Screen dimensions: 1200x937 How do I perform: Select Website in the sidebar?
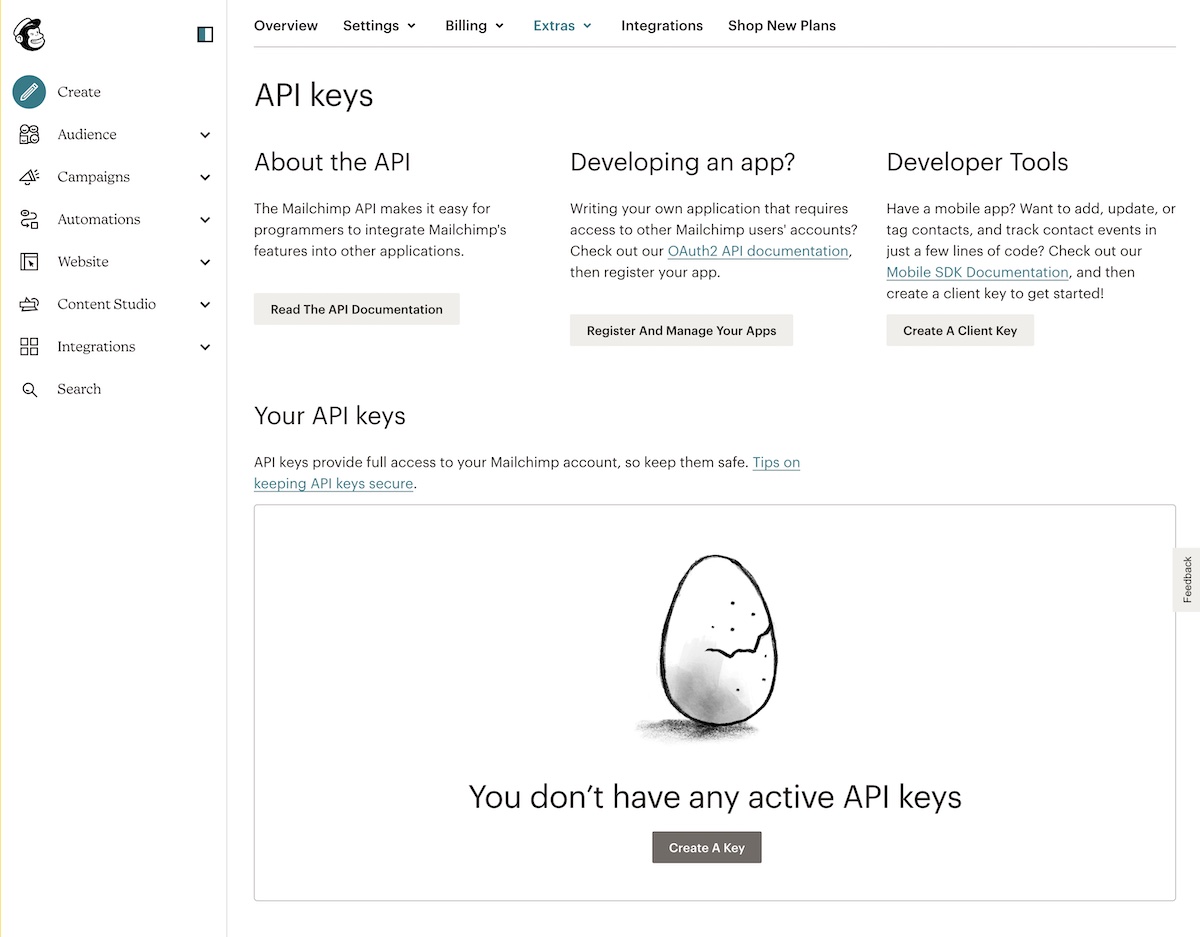tap(83, 262)
